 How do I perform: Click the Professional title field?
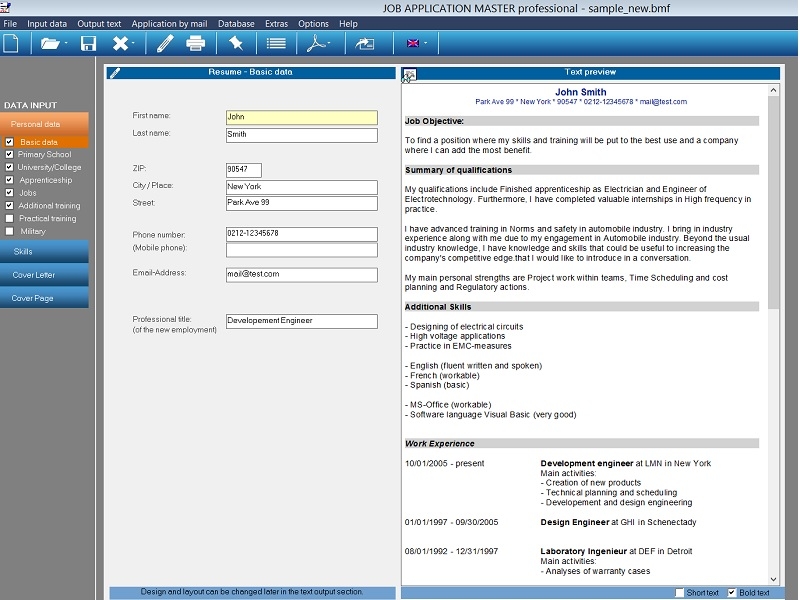pyautogui.click(x=302, y=321)
